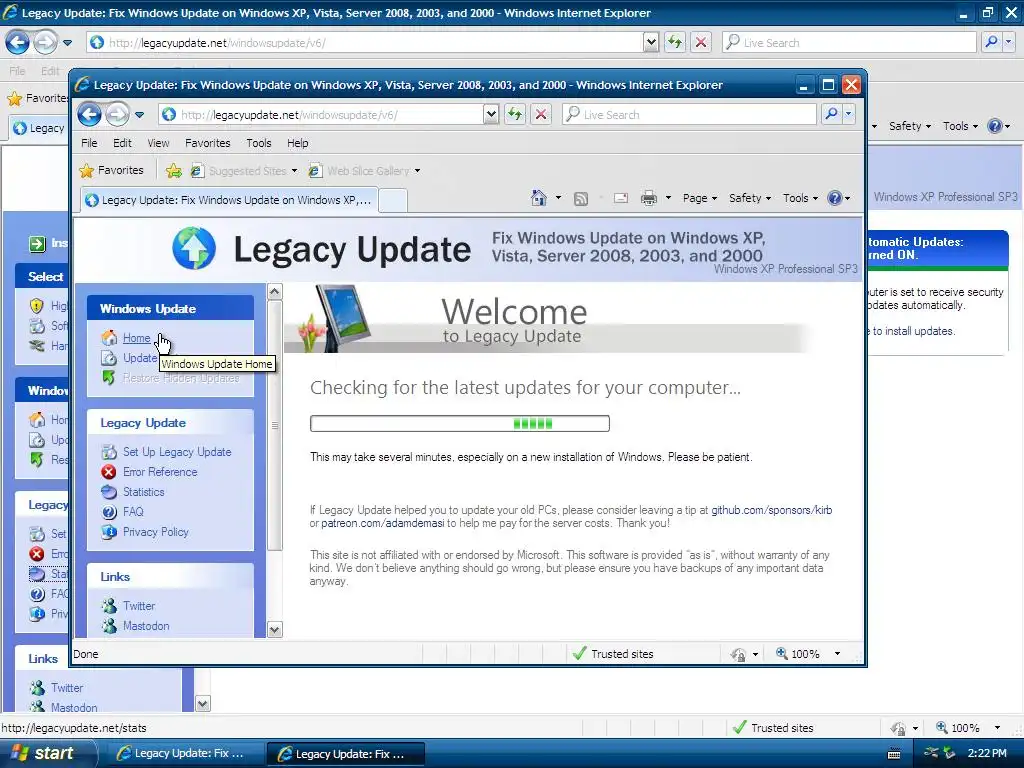Open the Safety dropdown in the front window

750,198
